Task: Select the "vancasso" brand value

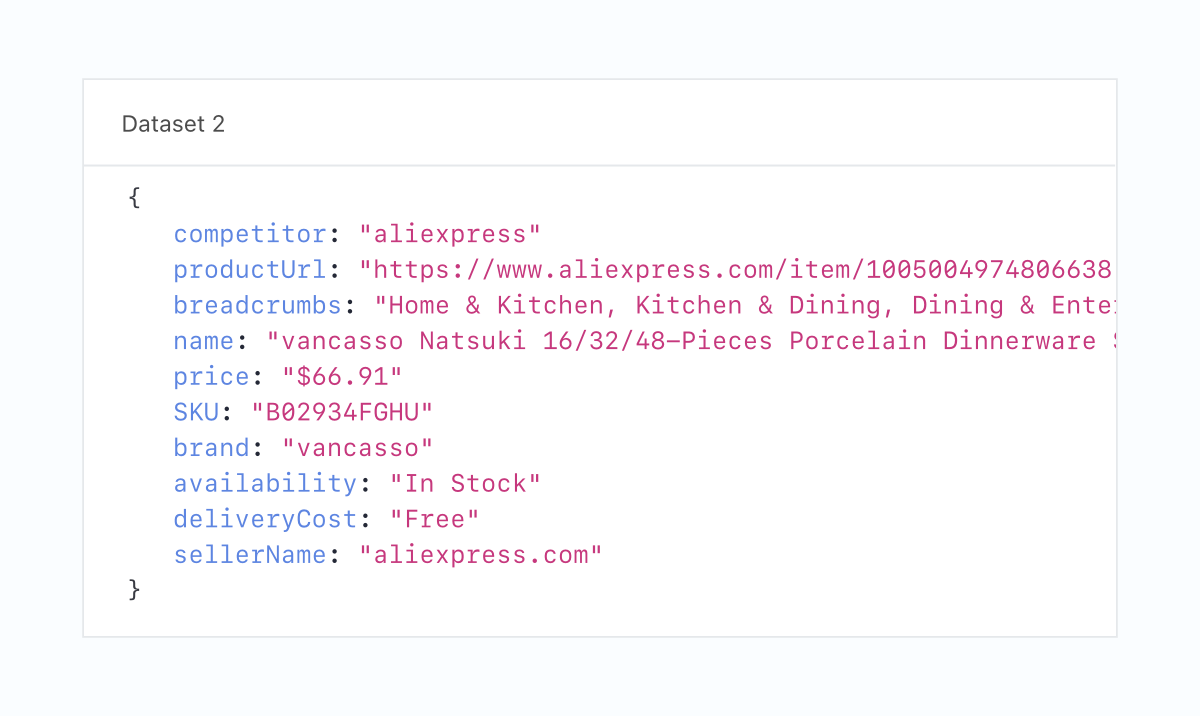Action: [x=358, y=448]
